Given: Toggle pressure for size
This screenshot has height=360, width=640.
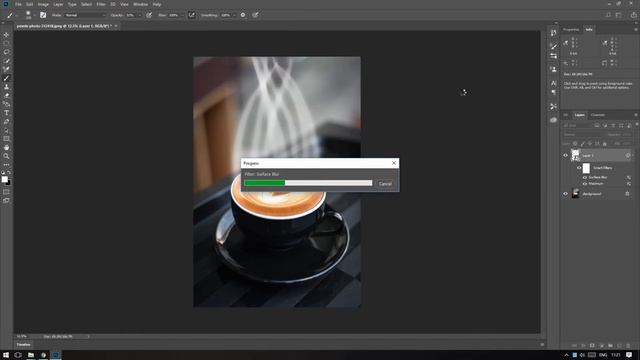Looking at the screenshot, I should click(x=255, y=15).
